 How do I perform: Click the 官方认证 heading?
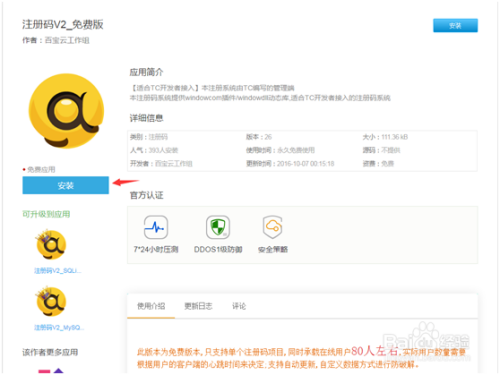coord(146,195)
